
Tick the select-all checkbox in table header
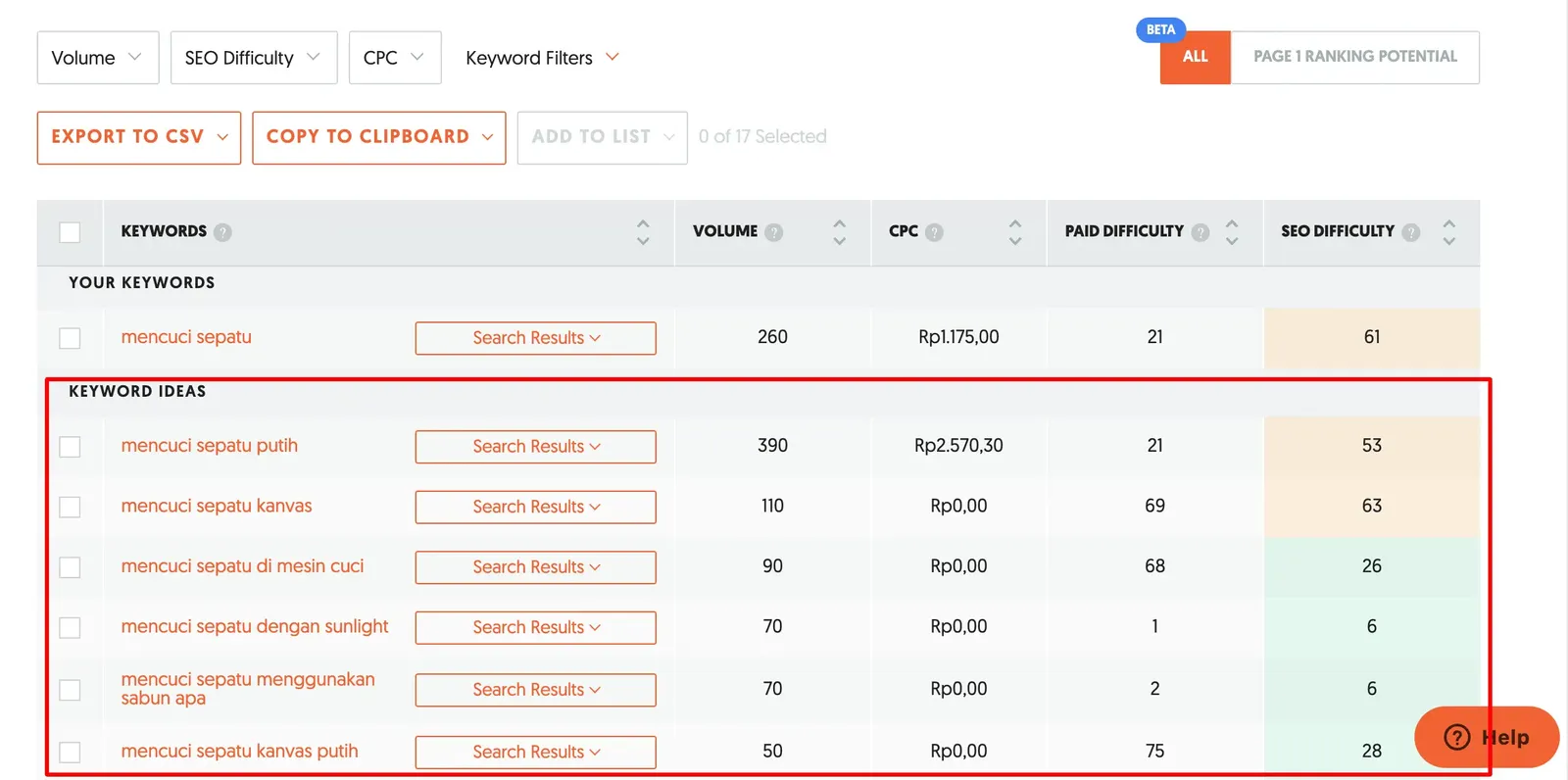[70, 232]
